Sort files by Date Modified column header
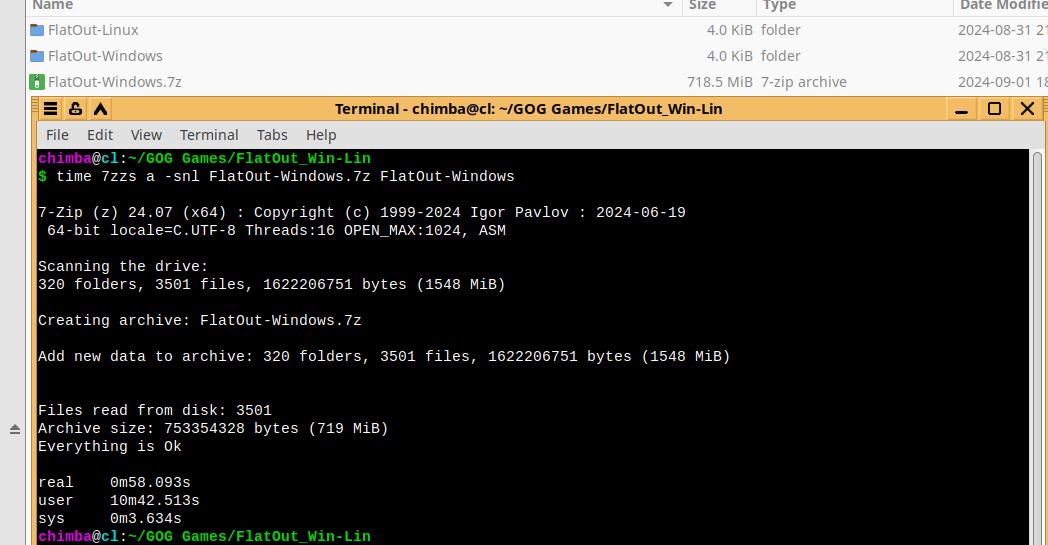 (x=1001, y=5)
